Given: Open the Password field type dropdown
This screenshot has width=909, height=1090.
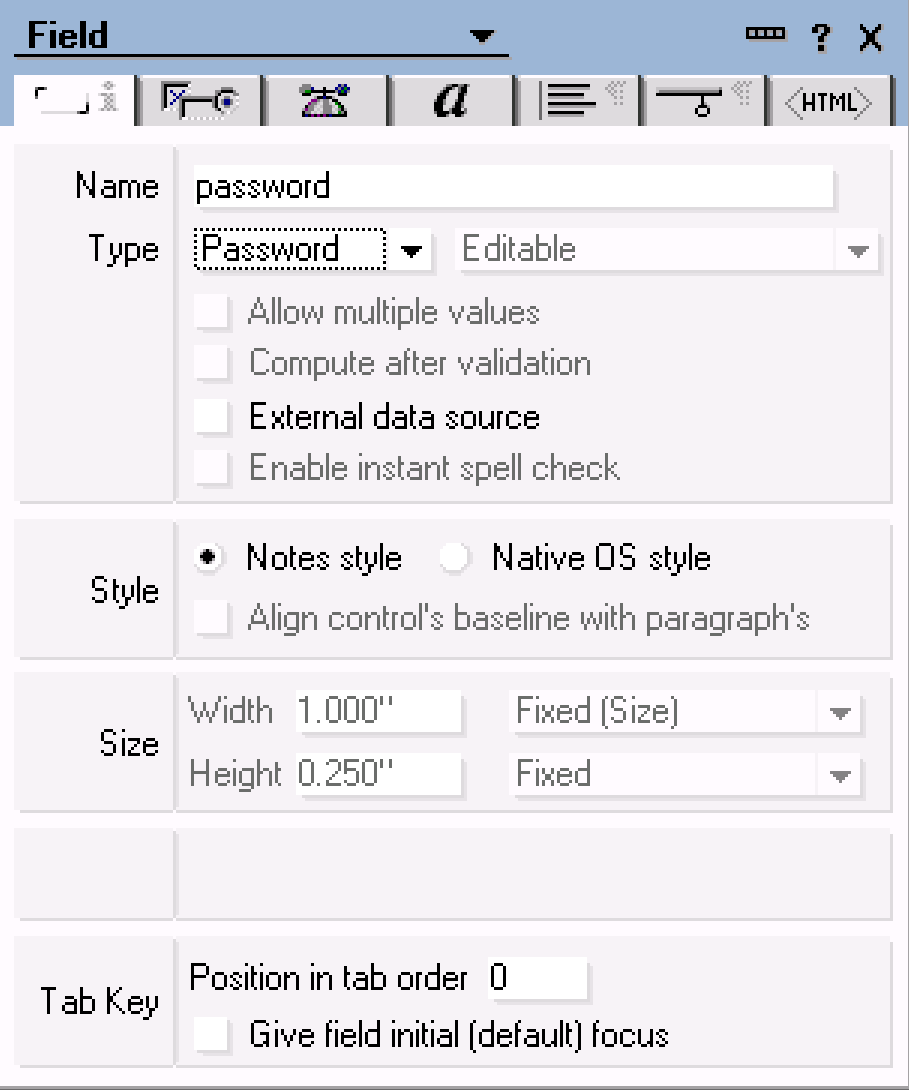Looking at the screenshot, I should click(411, 251).
